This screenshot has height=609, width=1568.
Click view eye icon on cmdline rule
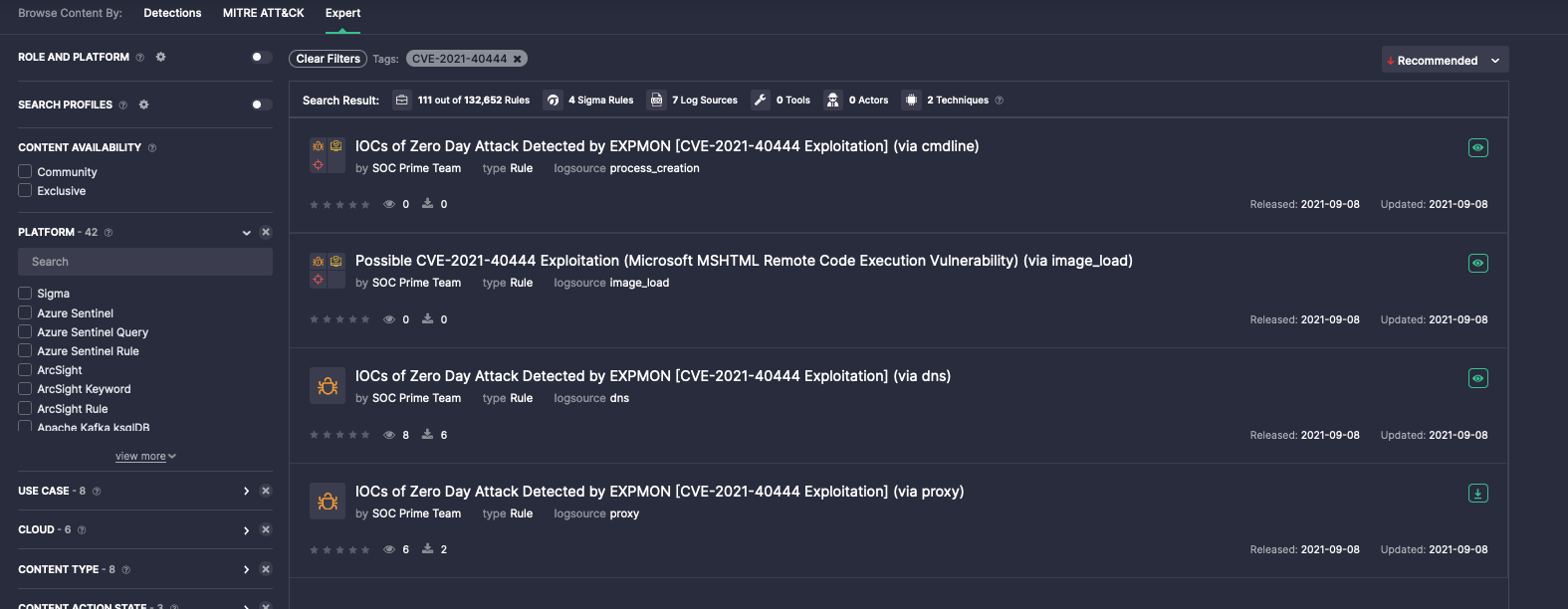[x=1477, y=147]
